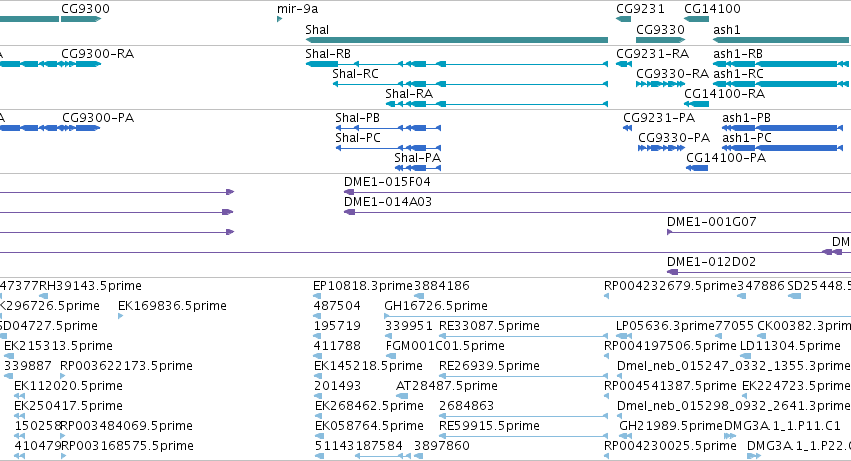The height and width of the screenshot is (461, 851).
Task: Click the CG9231-RA transcript label
Action: click(x=652, y=54)
